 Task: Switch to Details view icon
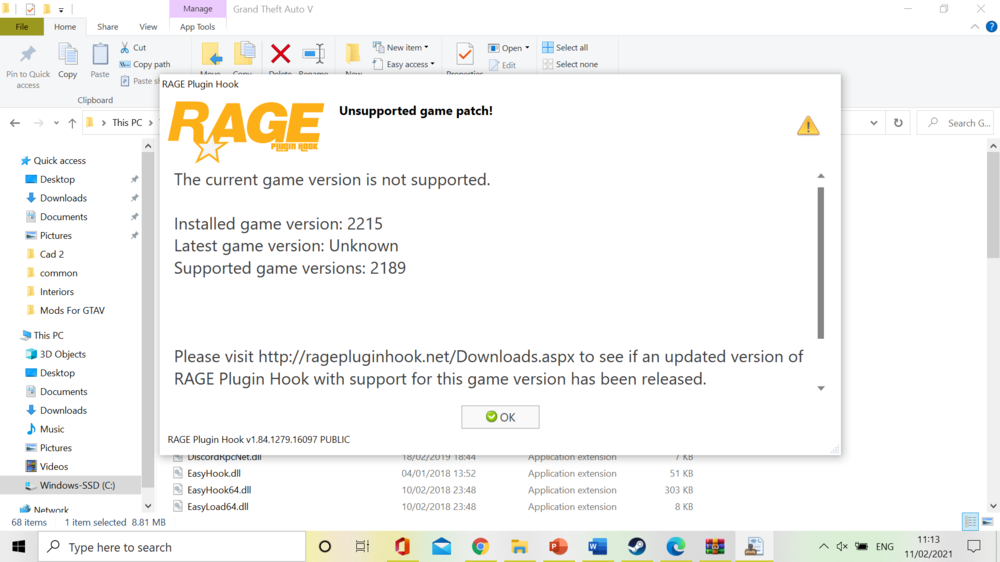970,522
